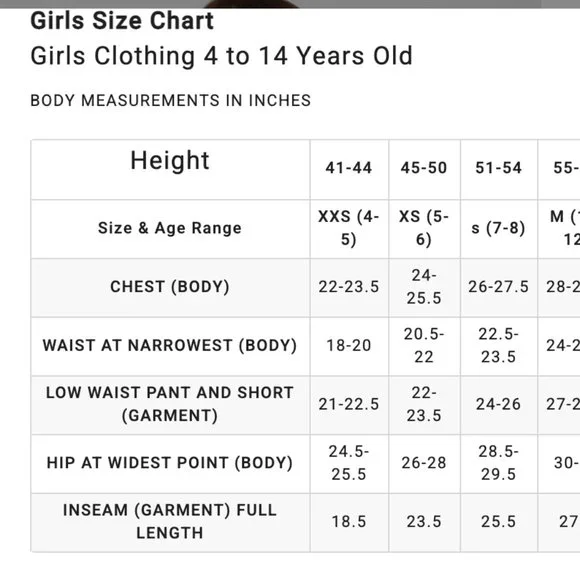Select the 18-20 waist measurement cell
The width and height of the screenshot is (580, 580).
pos(349,345)
